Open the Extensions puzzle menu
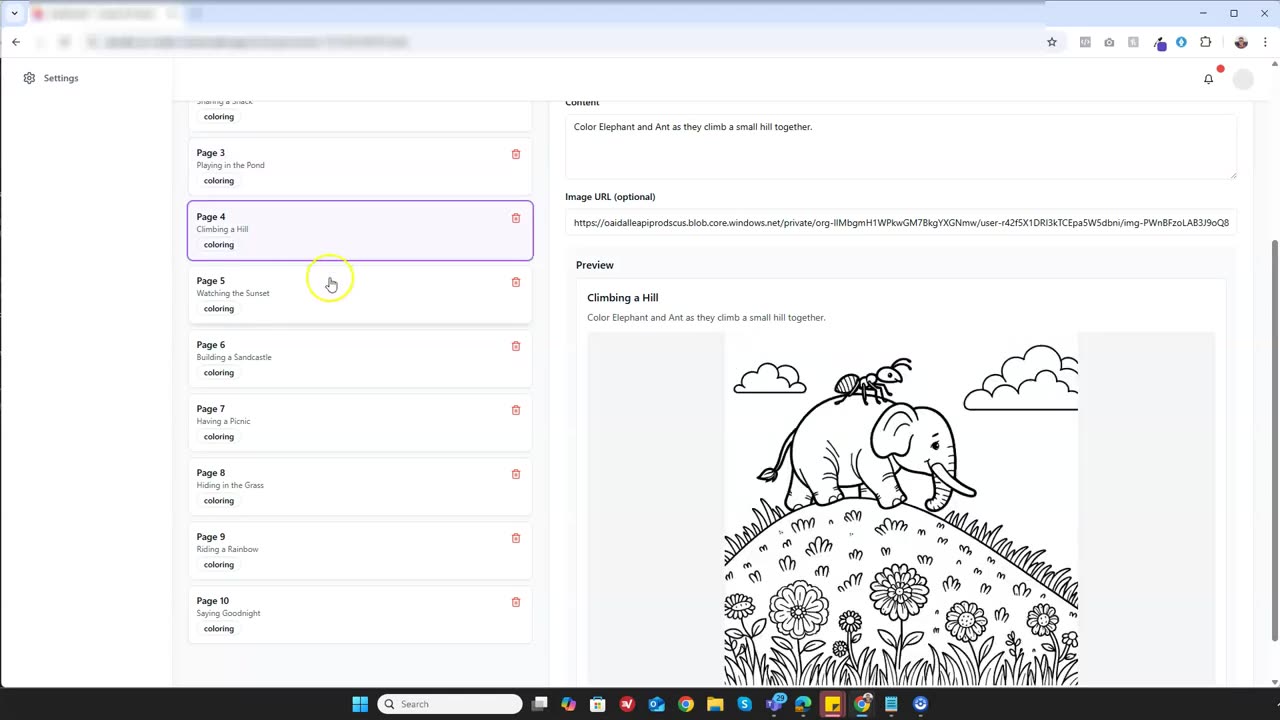Screen dimensions: 1280x720 point(1205,42)
